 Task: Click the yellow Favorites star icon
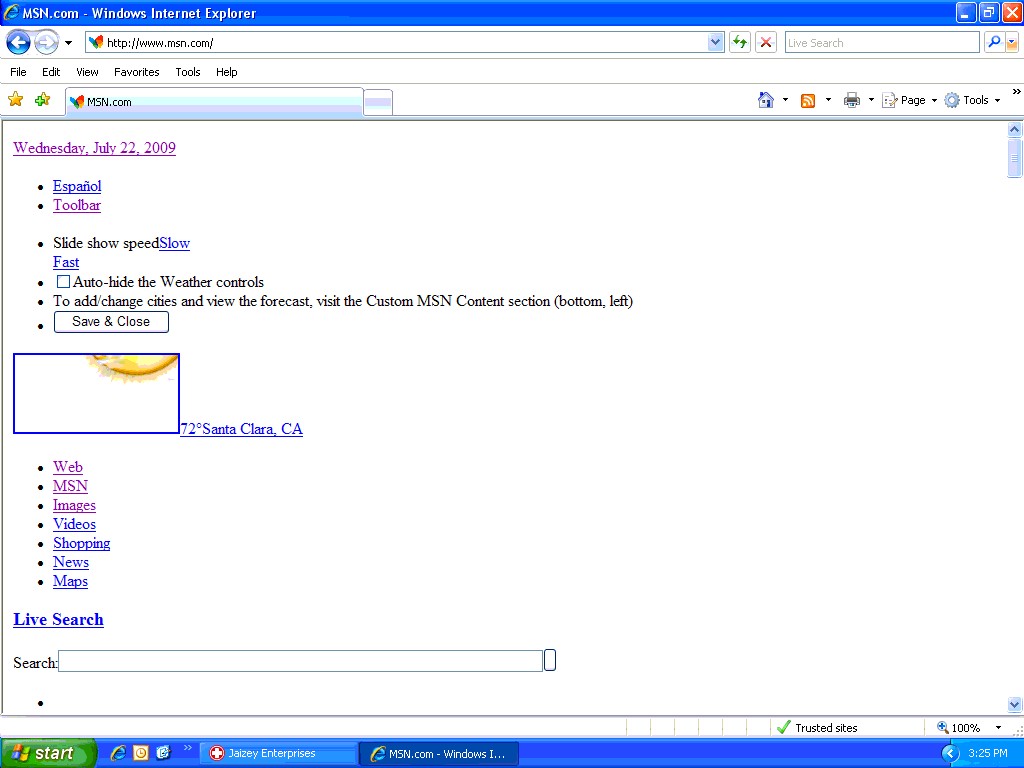point(16,99)
